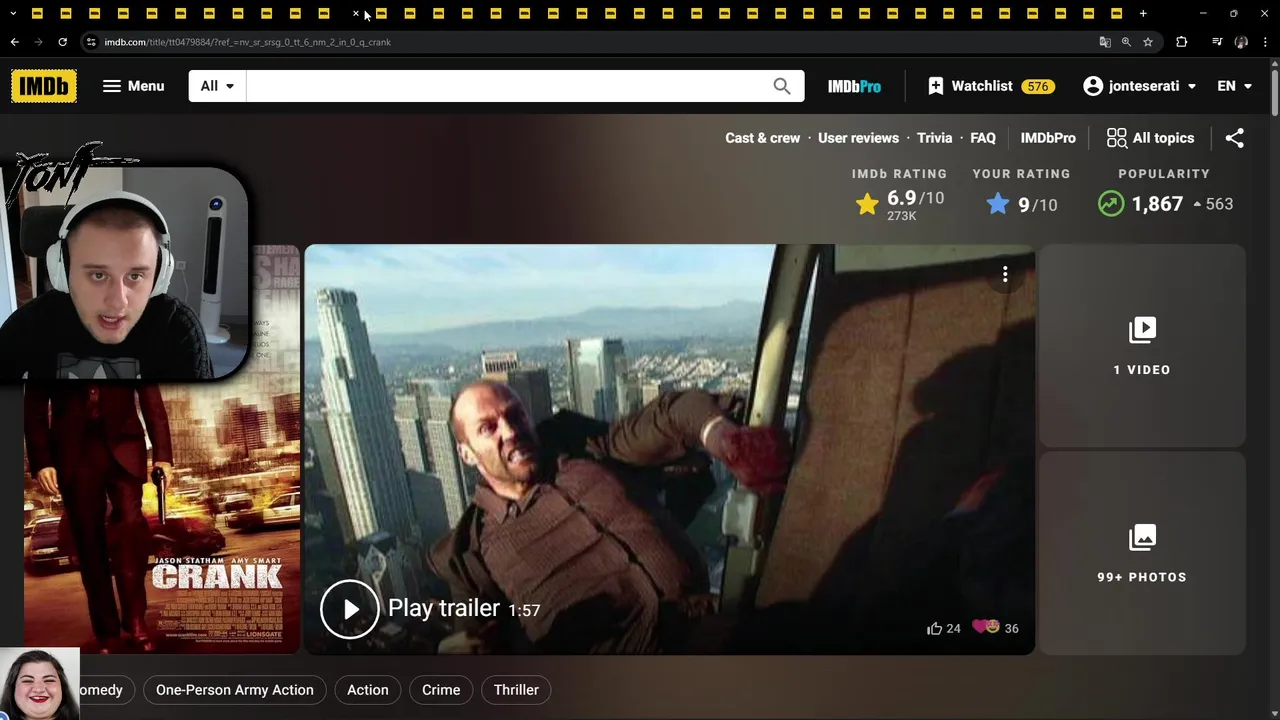1280x720 pixels.
Task: Open the IMDb home logo
Action: pyautogui.click(x=44, y=86)
